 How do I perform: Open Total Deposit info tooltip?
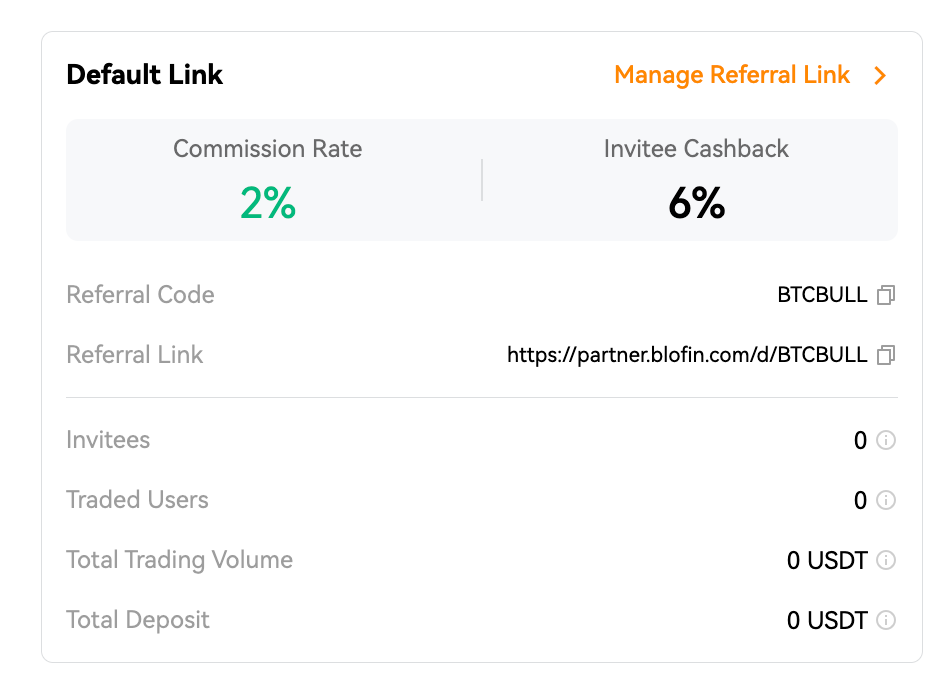coord(886,620)
